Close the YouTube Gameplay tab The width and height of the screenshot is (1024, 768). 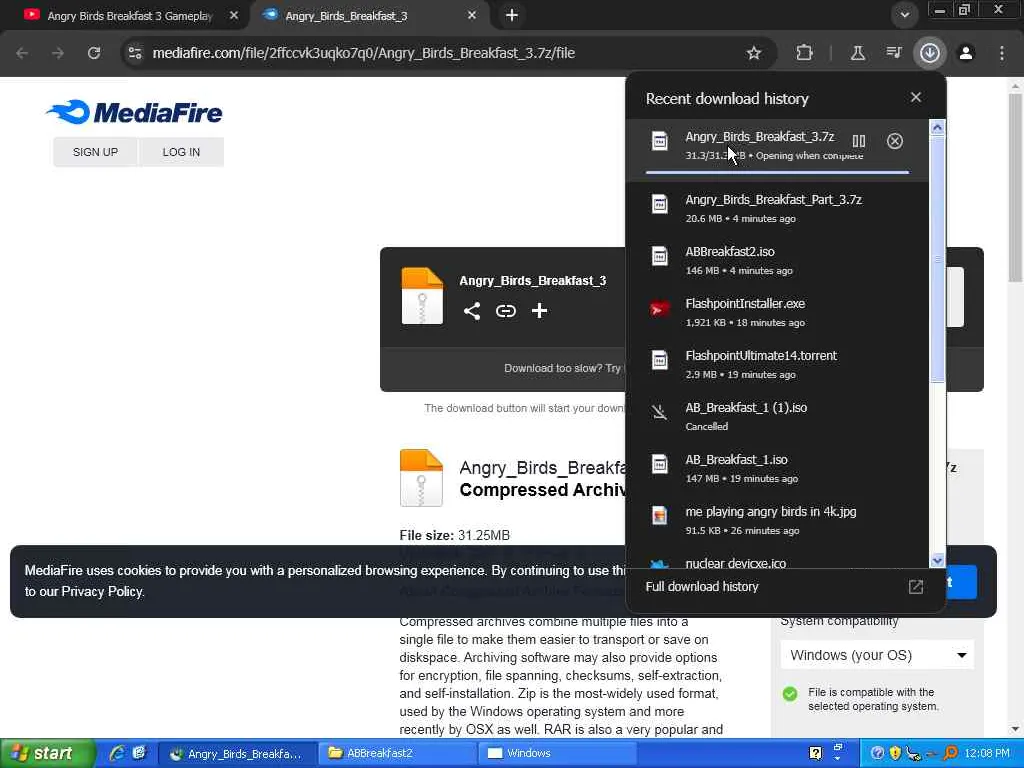(233, 16)
